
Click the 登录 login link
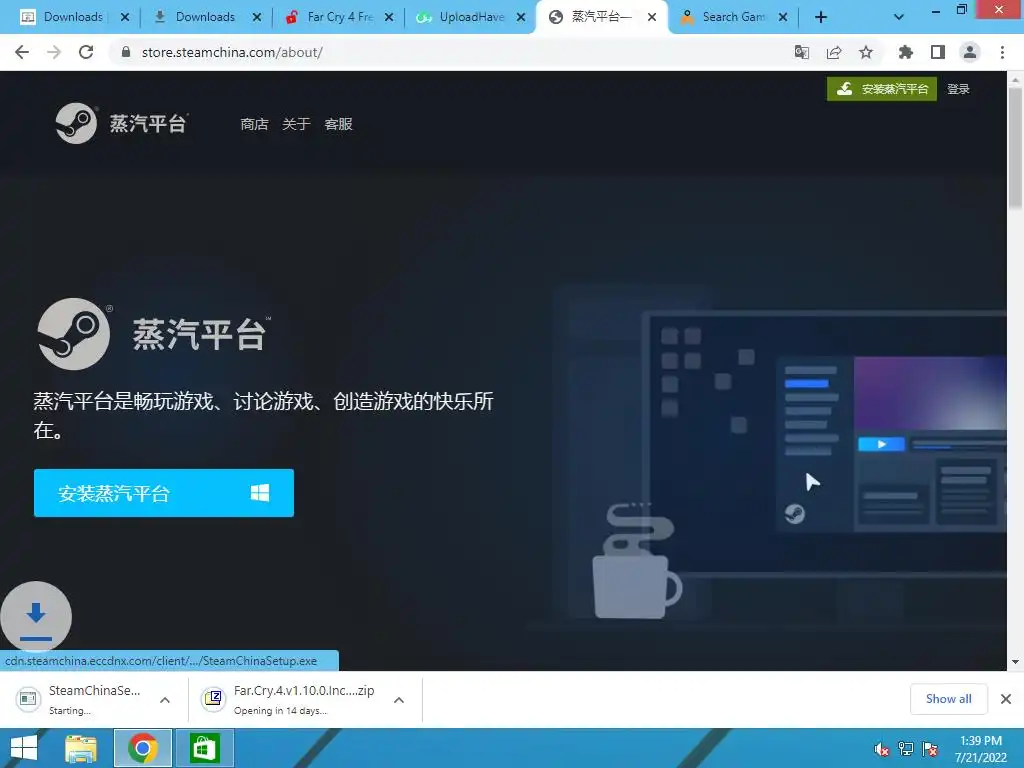958,89
